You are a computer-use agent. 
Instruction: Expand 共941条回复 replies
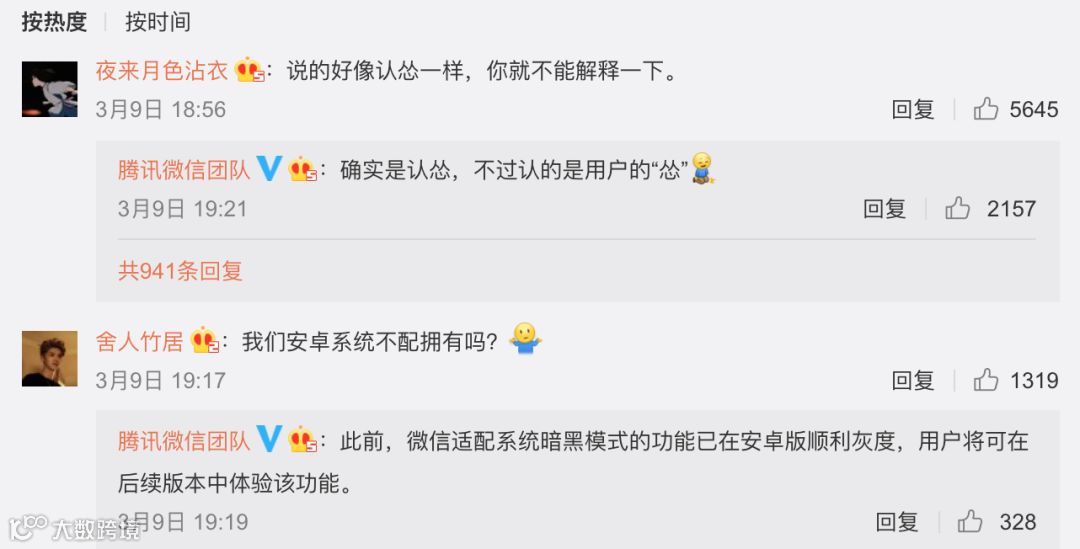point(180,271)
